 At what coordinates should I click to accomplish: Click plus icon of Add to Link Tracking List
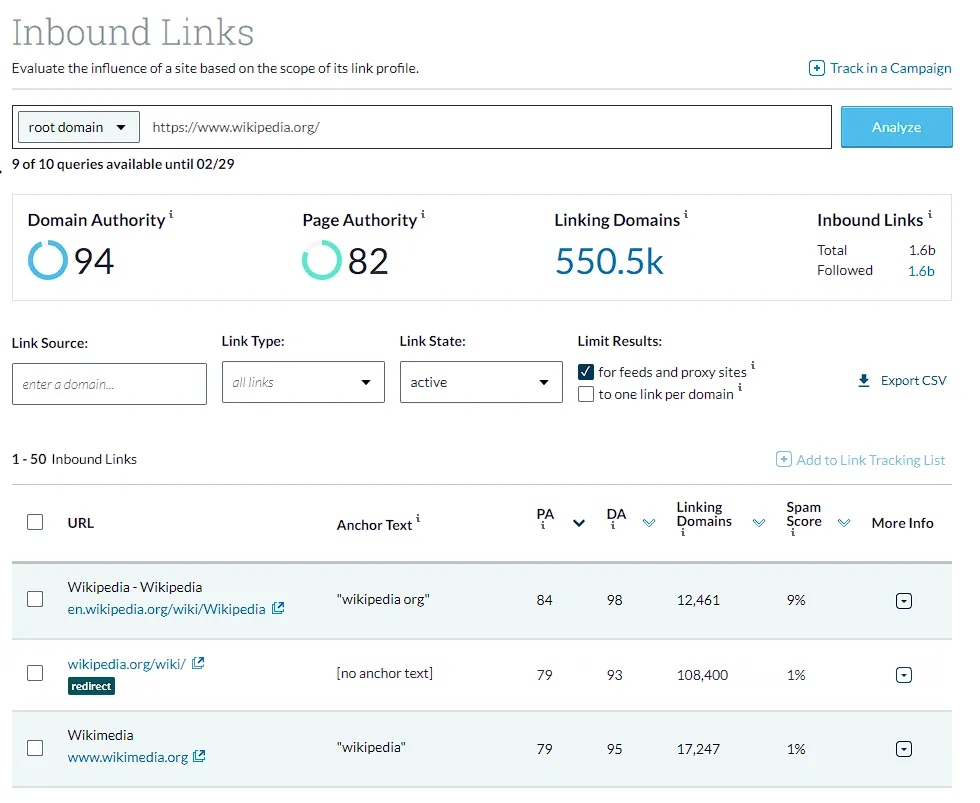click(783, 459)
